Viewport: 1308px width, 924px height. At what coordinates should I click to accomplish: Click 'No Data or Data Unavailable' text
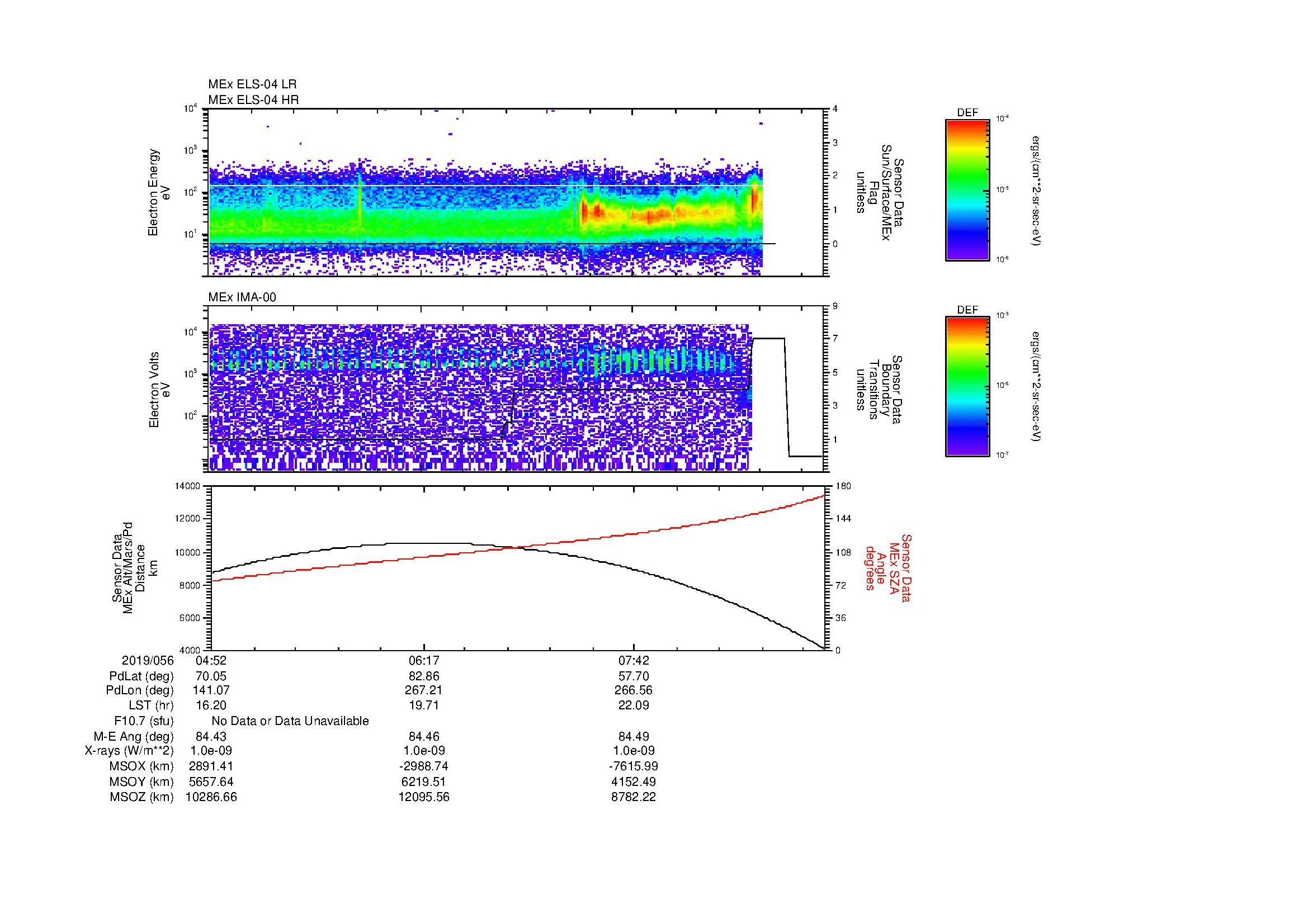pyautogui.click(x=290, y=721)
